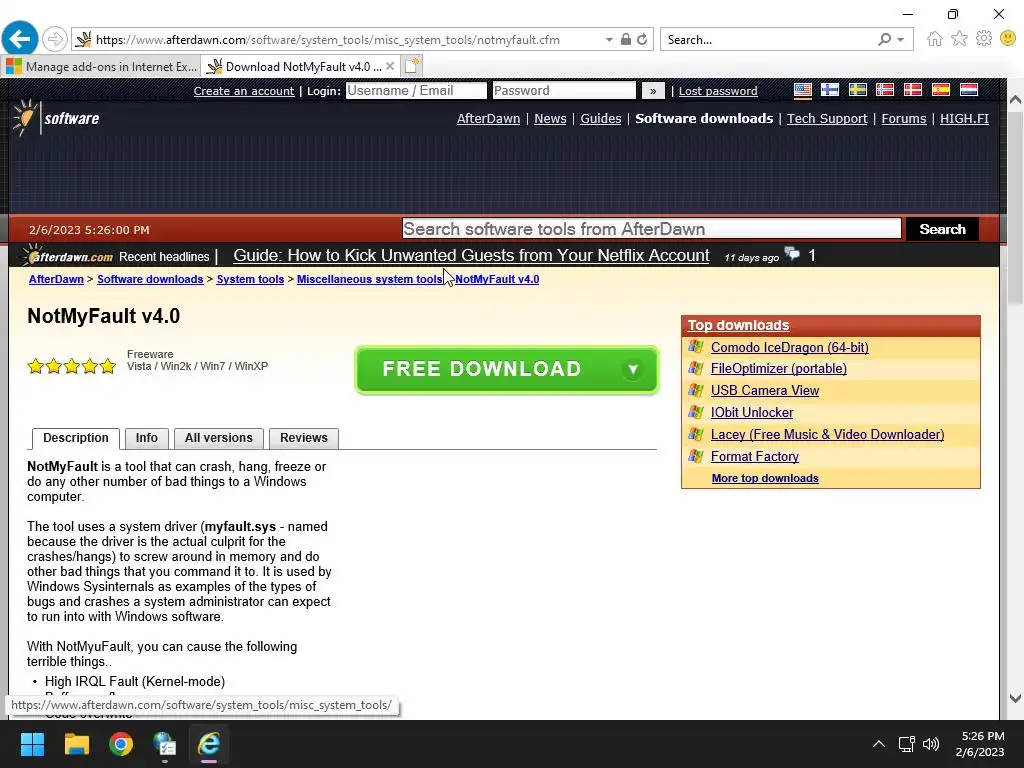This screenshot has width=1024, height=768.
Task: Select the Norwegian flag icon
Action: 885,90
